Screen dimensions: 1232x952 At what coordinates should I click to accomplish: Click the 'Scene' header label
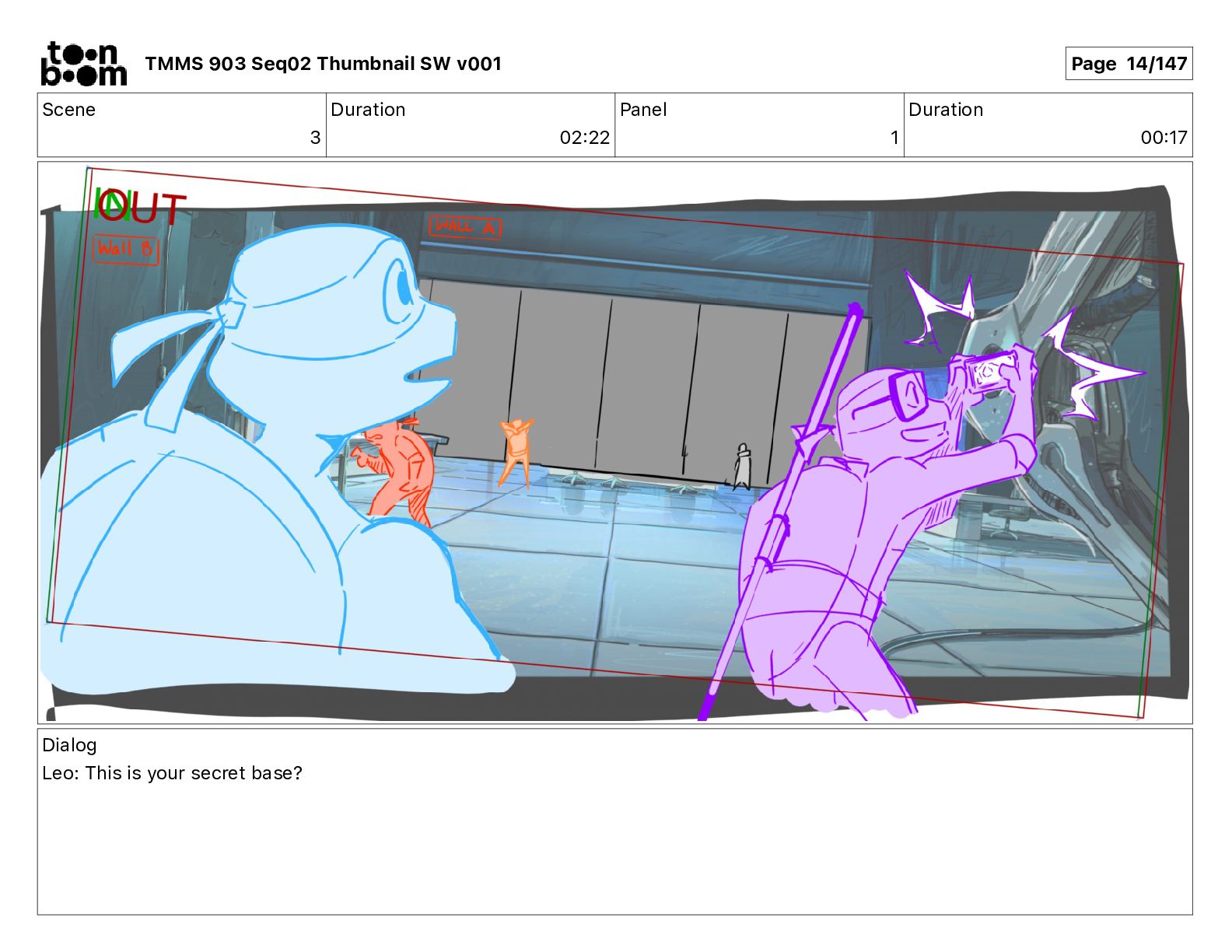69,110
